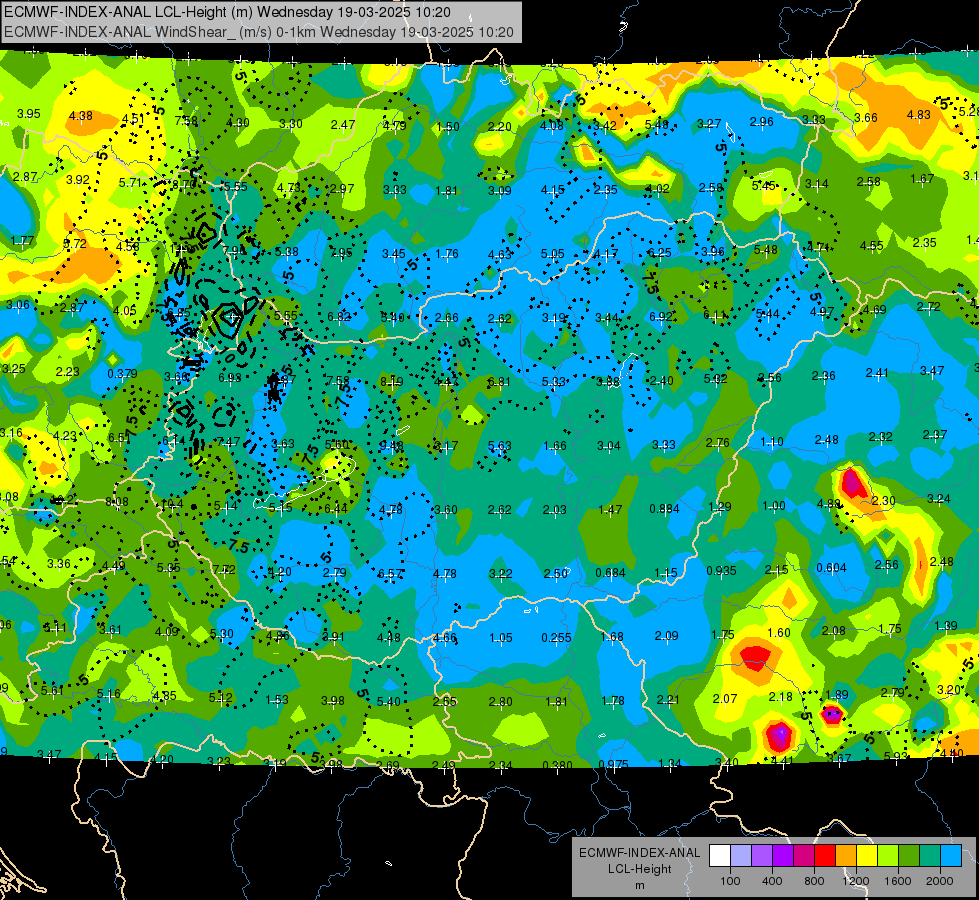Click the wind shear value 2.07
The width and height of the screenshot is (979, 900).
(725, 698)
